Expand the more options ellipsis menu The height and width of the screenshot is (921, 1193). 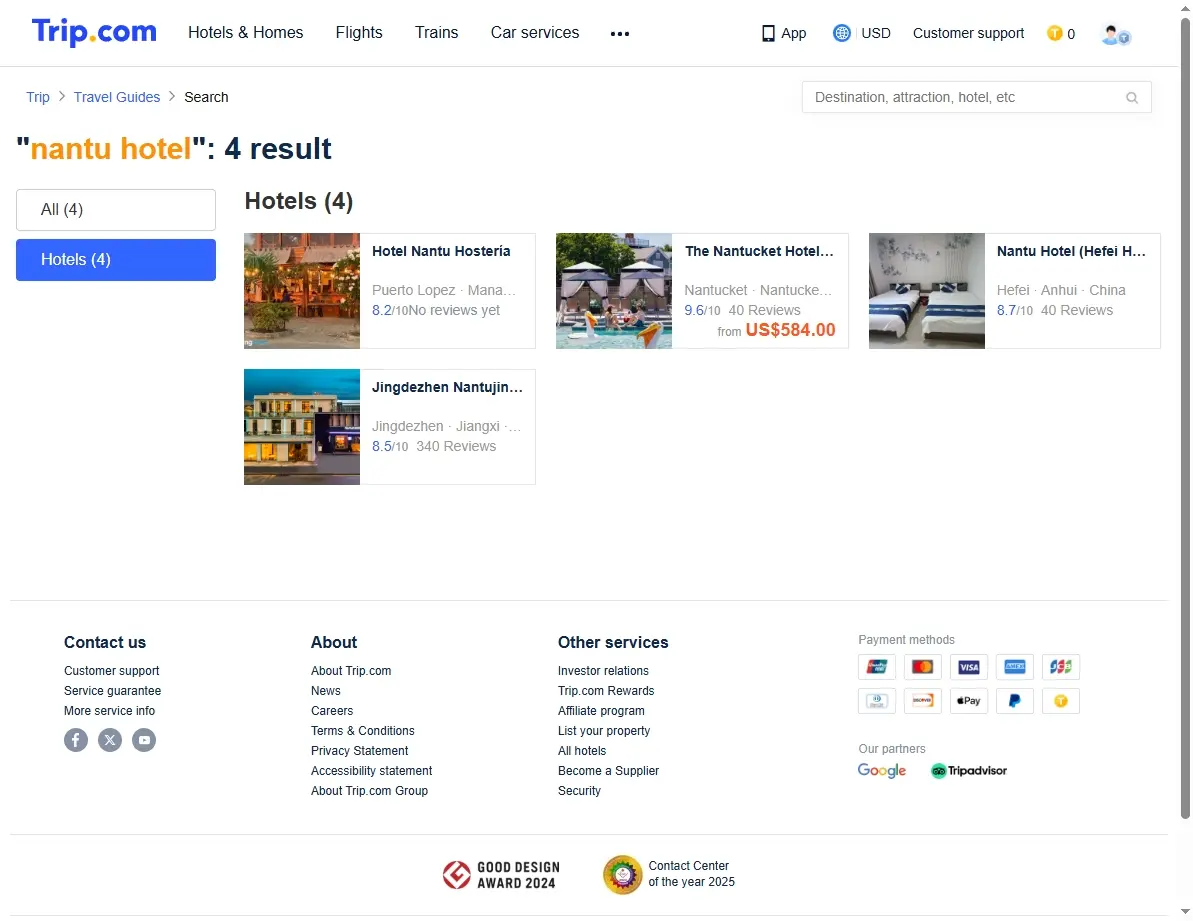tap(620, 33)
